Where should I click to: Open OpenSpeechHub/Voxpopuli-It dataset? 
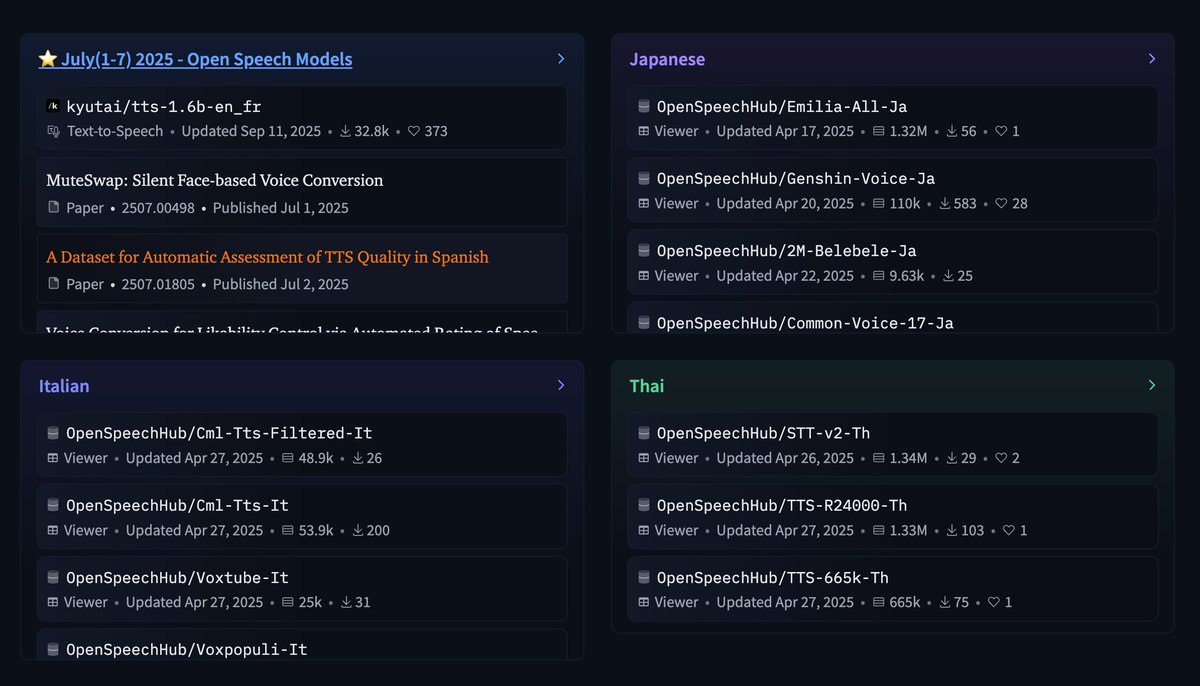187,649
